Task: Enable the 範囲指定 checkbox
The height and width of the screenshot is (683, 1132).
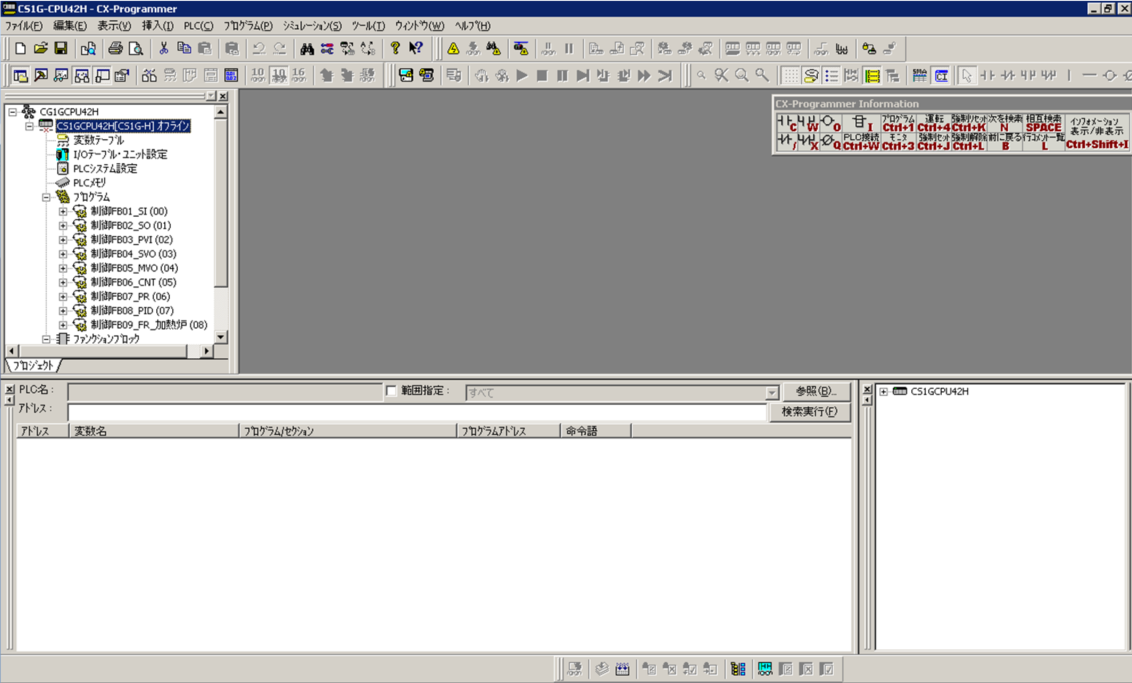Action: [x=391, y=391]
